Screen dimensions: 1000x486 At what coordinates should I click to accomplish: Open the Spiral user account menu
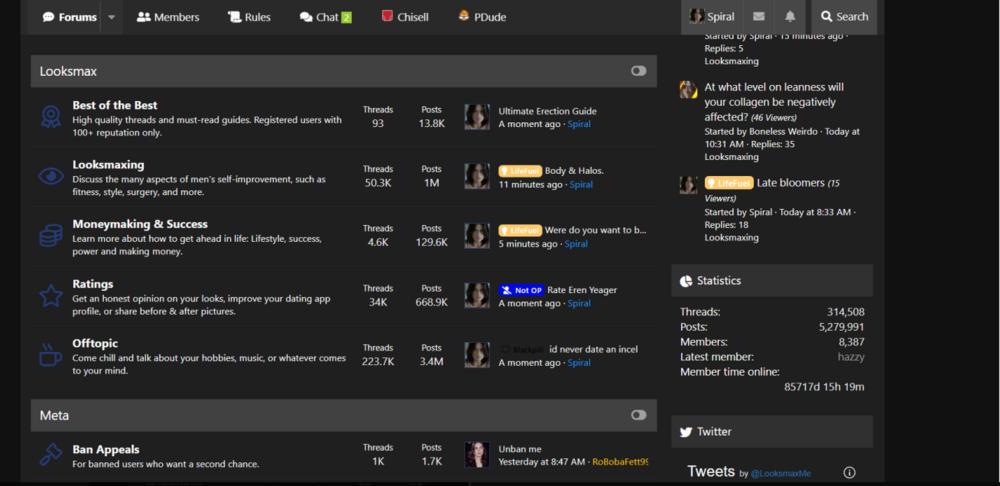click(712, 17)
